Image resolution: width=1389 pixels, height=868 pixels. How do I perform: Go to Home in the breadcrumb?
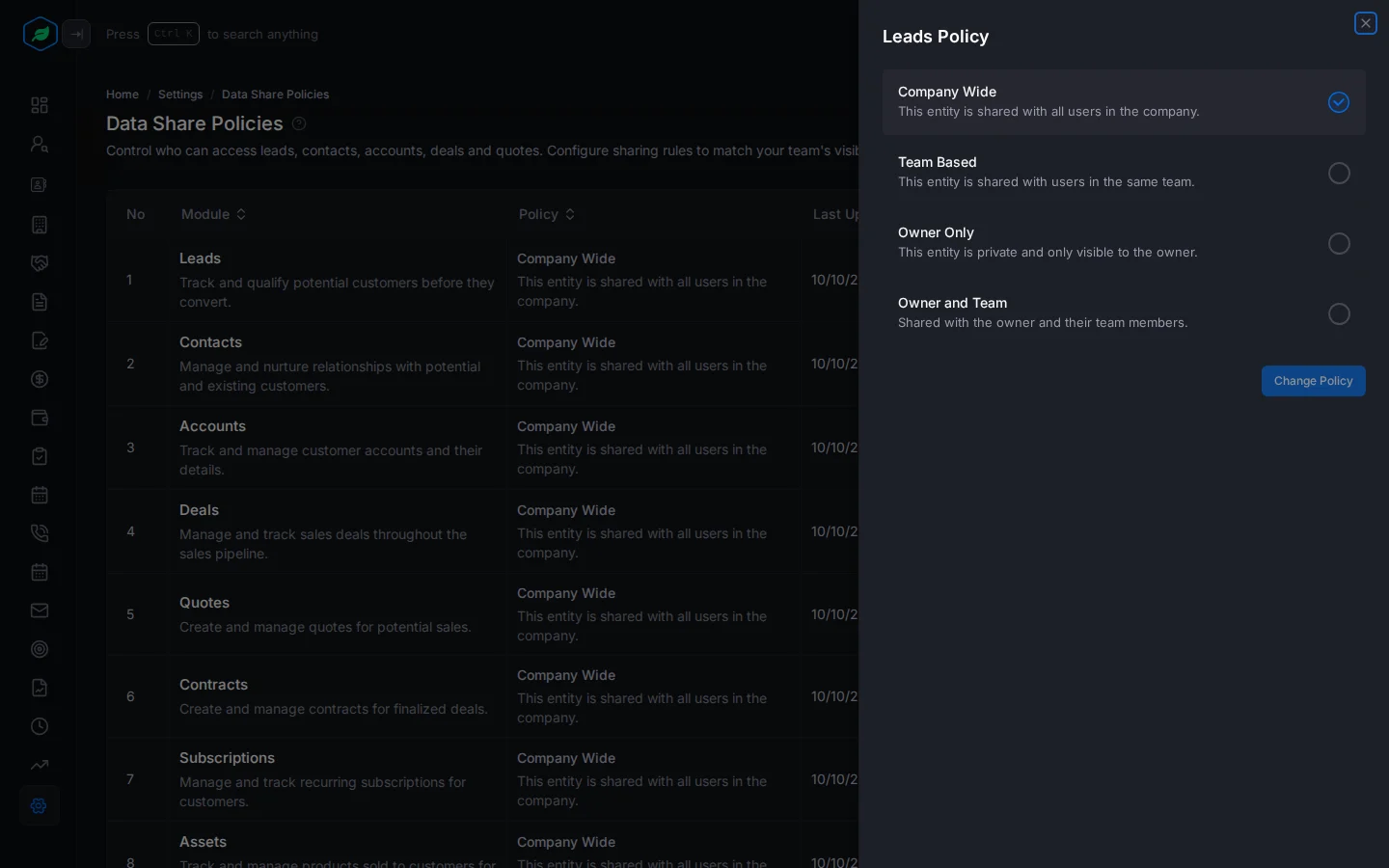123,95
